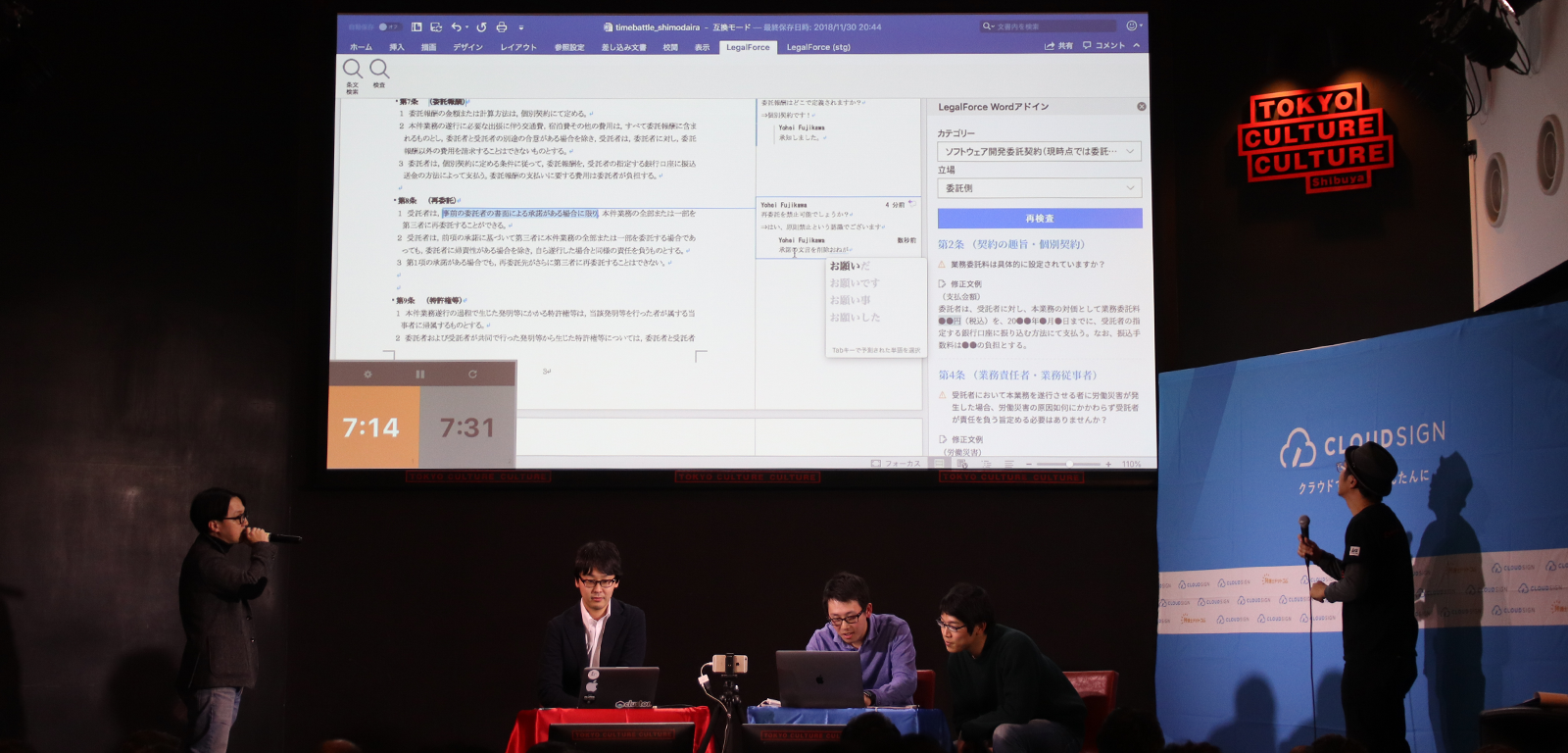Open the デザイン ribbon tab
Viewport: 1568px width, 753px height.
[x=467, y=47]
